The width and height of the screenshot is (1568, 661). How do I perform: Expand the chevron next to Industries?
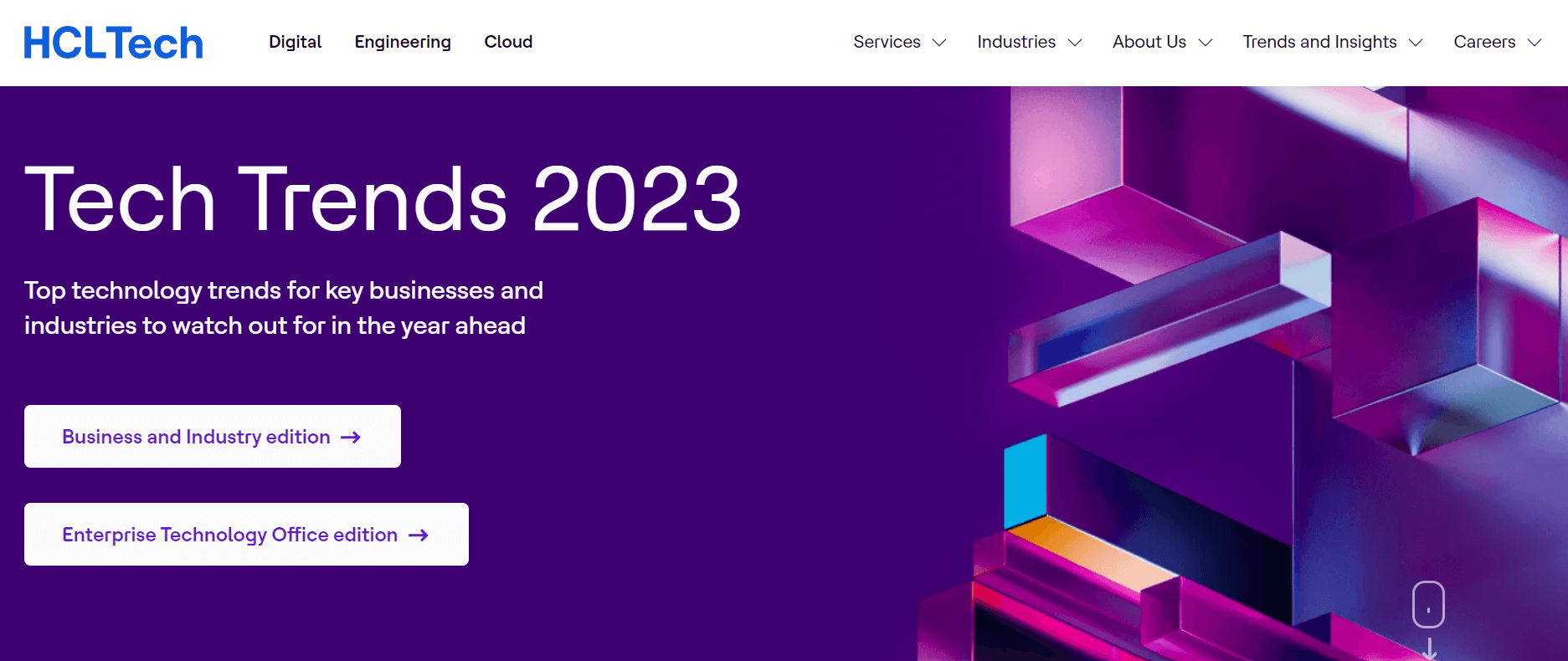(x=1075, y=43)
